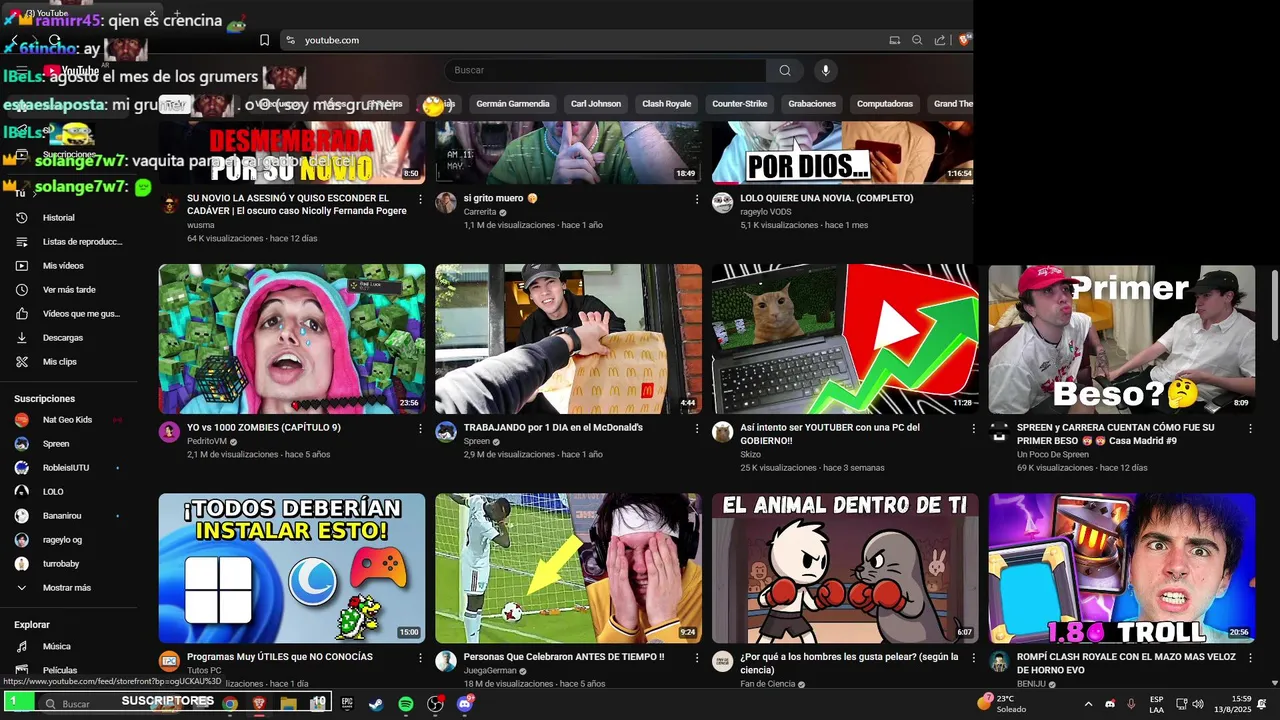Open the Primer Beso? video thumbnail

click(1122, 339)
